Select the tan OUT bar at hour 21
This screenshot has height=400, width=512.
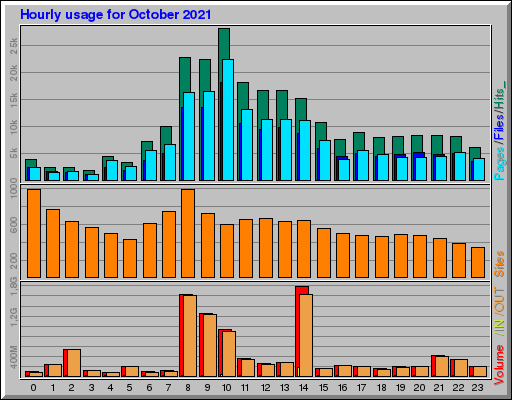pos(442,367)
